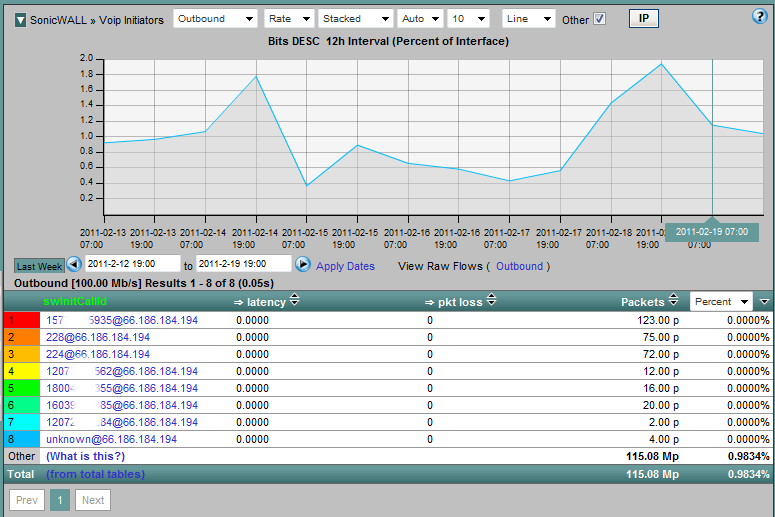This screenshot has width=775, height=517.
Task: Toggle the Other checkbox
Action: click(600, 19)
